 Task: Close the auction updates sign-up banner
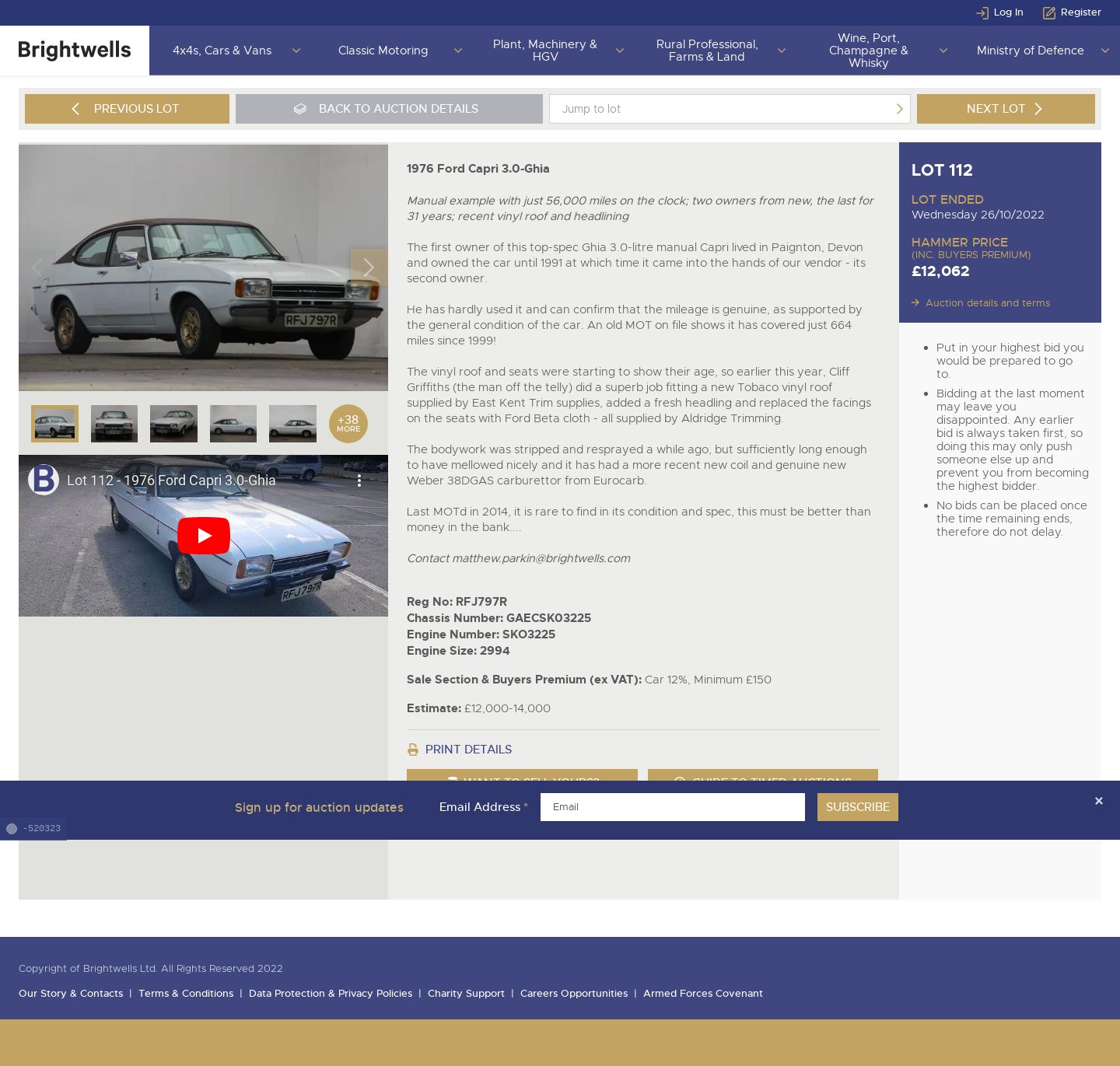pyautogui.click(x=1098, y=801)
